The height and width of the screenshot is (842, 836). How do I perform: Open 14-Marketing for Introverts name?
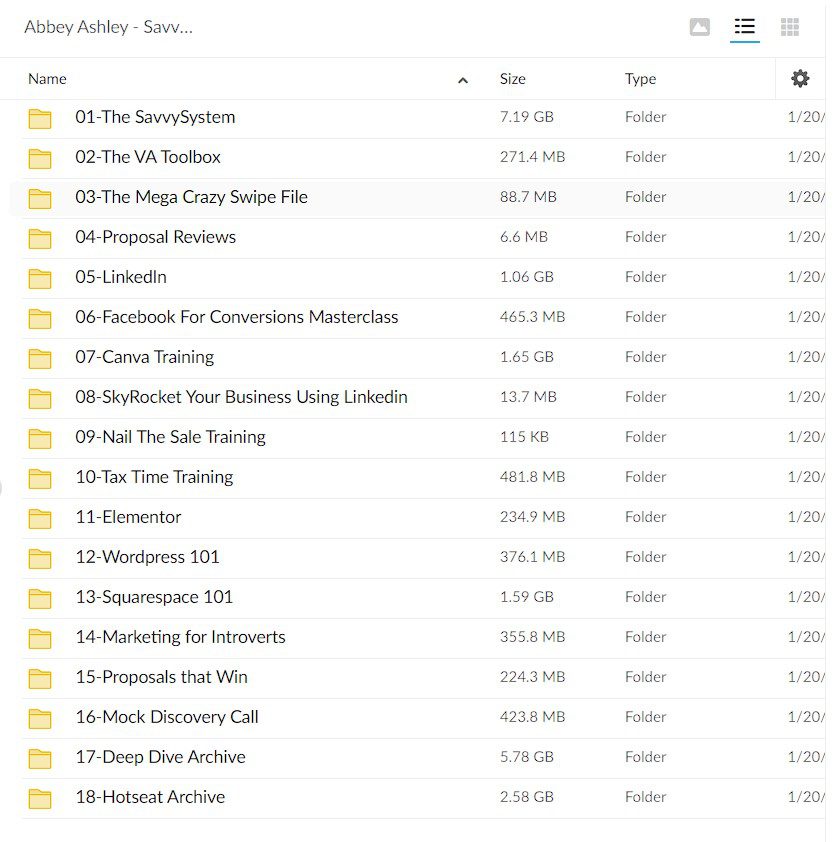[180, 637]
